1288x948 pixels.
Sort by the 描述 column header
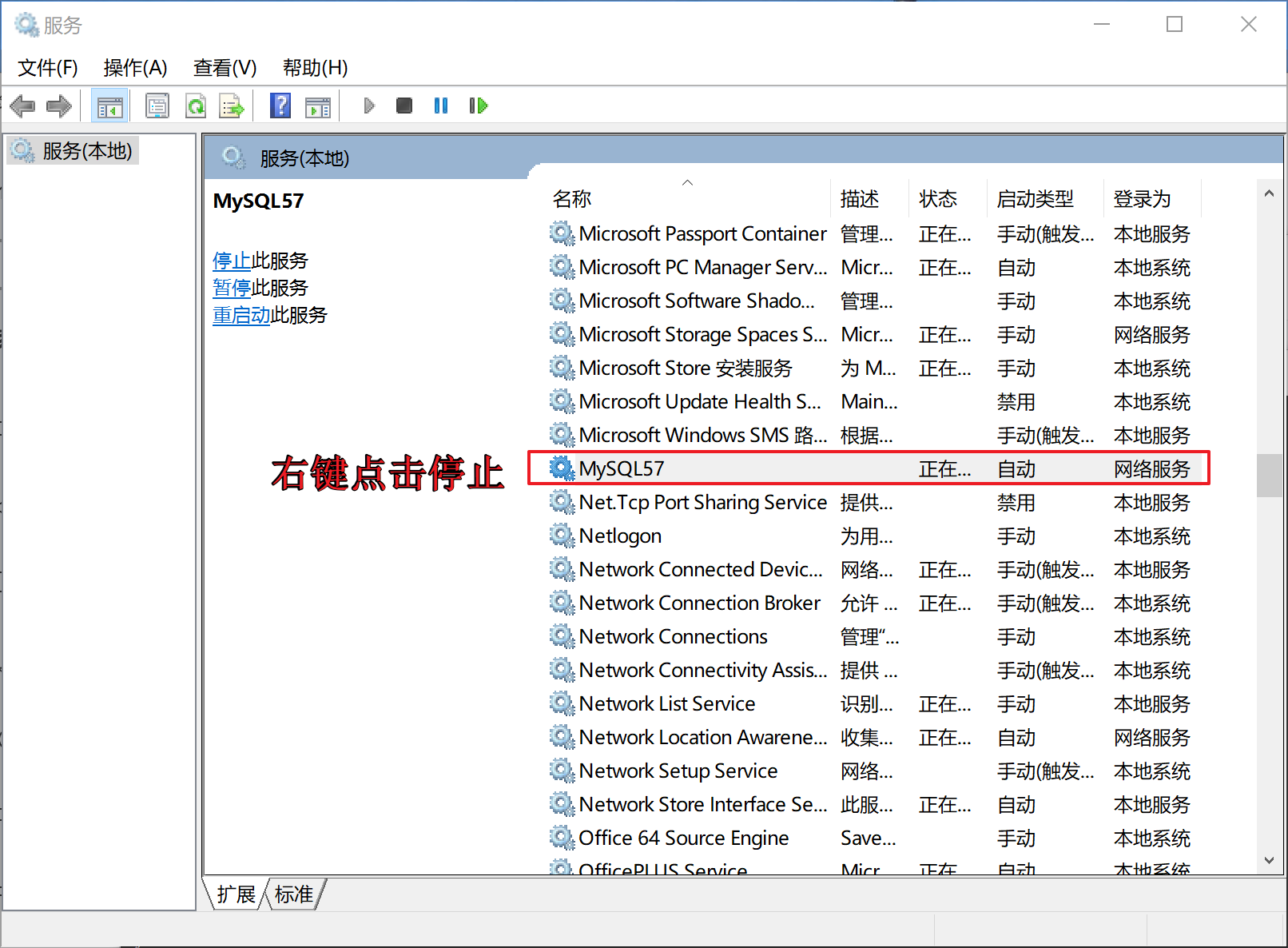click(x=869, y=198)
